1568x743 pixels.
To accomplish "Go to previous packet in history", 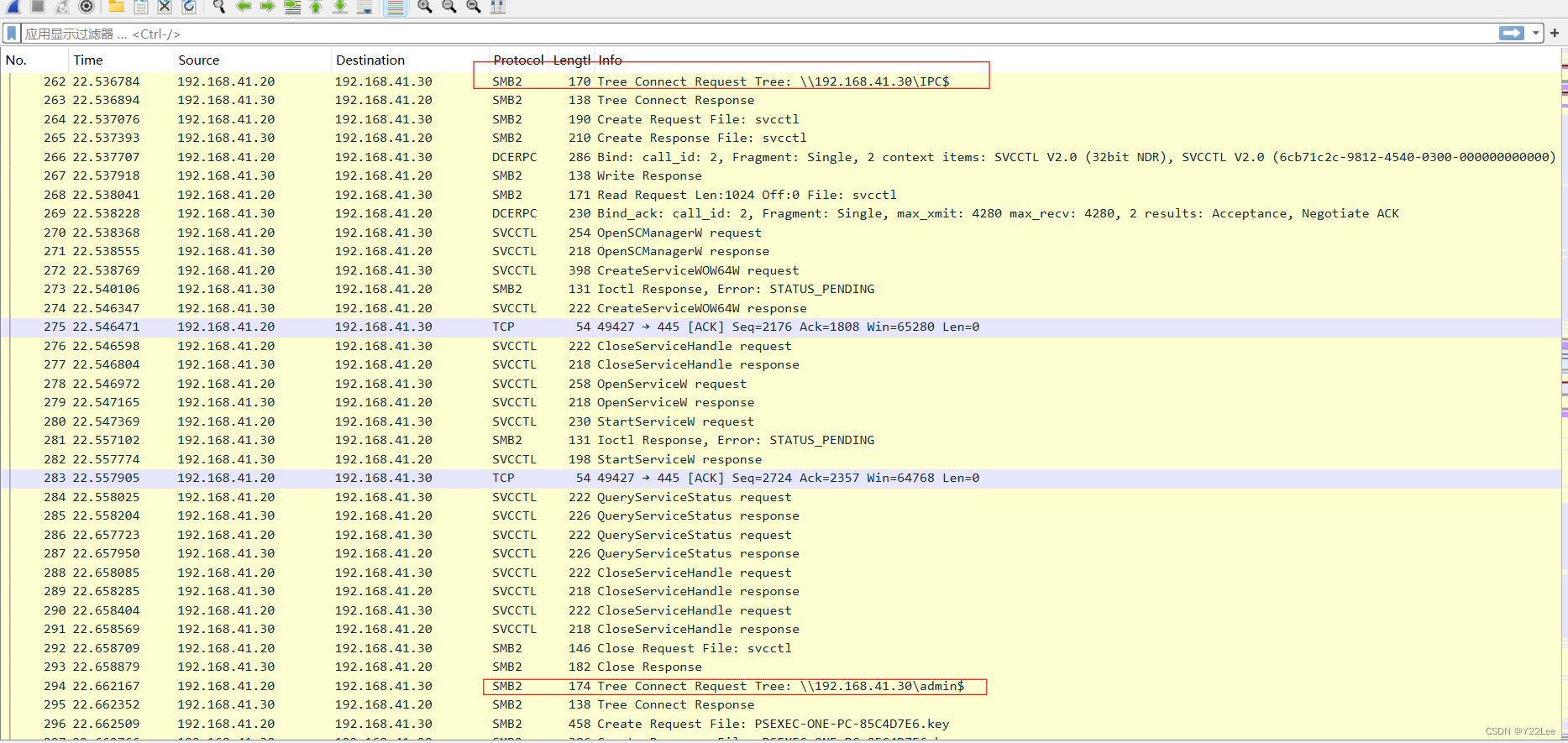I will (244, 7).
